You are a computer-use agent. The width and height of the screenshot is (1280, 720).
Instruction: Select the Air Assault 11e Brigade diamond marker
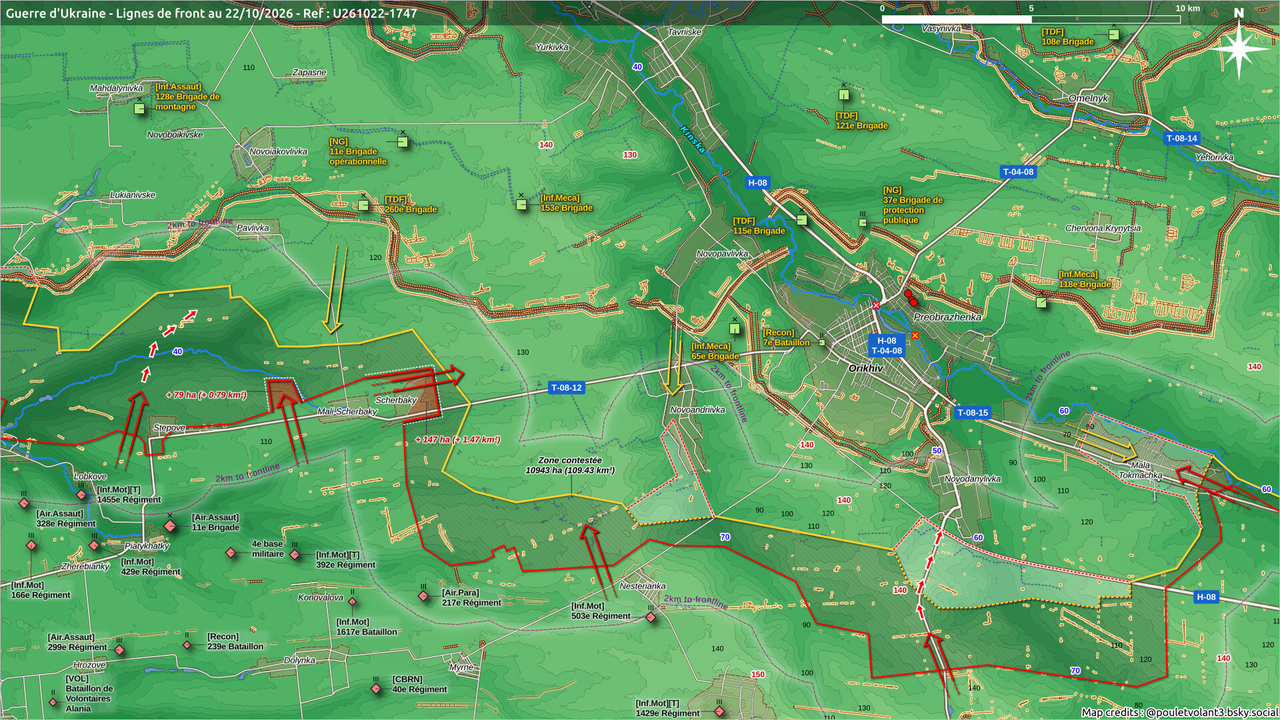point(171,526)
